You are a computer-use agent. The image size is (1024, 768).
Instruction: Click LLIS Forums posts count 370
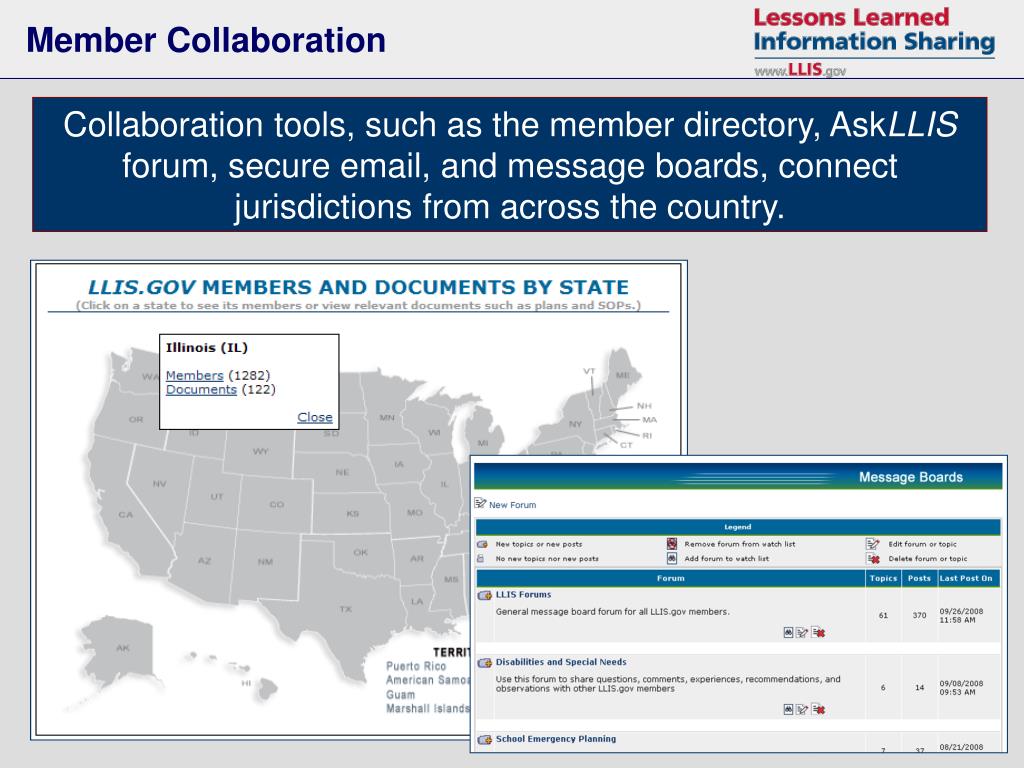920,615
